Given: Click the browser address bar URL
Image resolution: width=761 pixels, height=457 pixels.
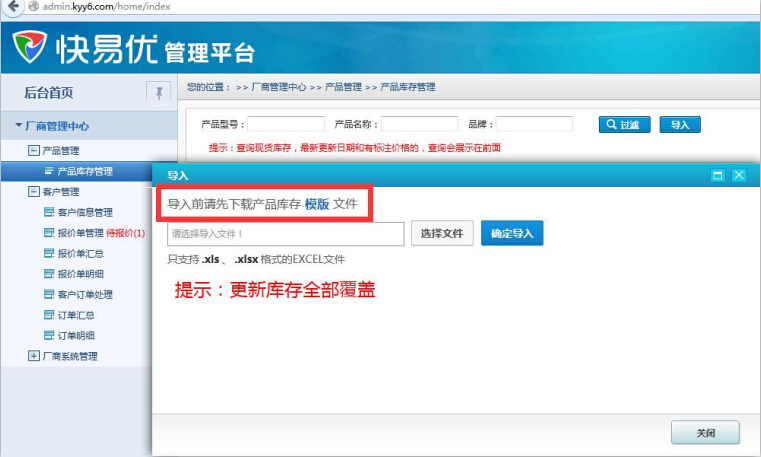Looking at the screenshot, I should coord(106,6).
